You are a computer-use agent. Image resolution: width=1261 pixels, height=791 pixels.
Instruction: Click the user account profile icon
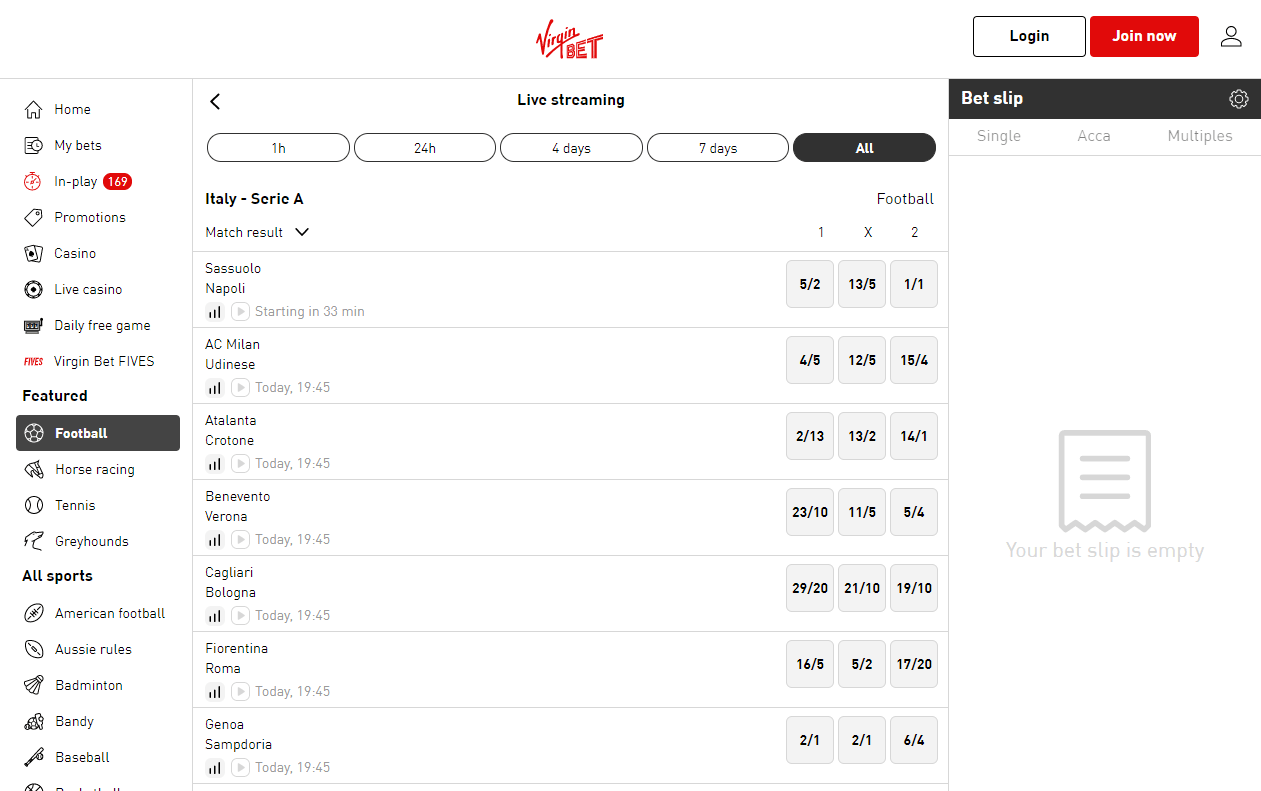coord(1231,37)
